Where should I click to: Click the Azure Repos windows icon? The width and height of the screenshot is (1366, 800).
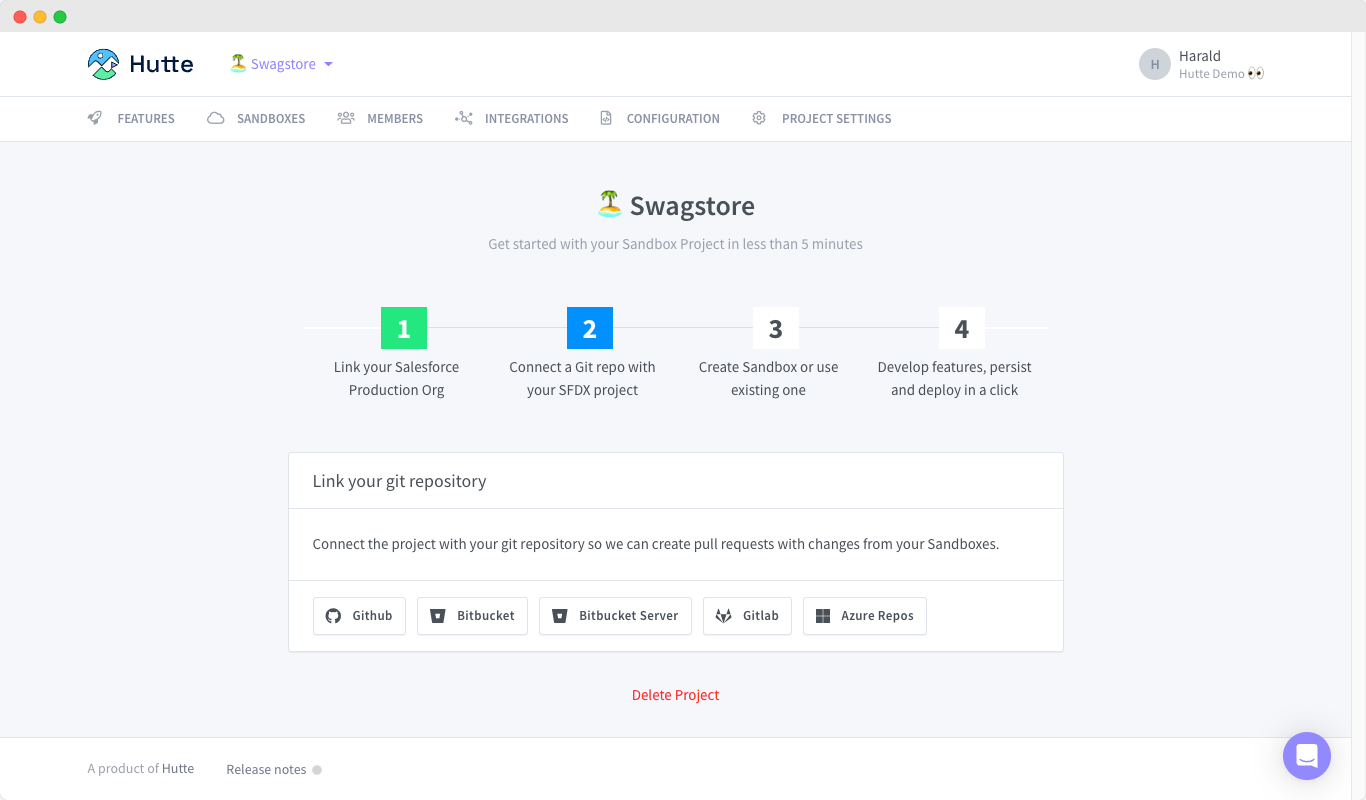click(823, 616)
